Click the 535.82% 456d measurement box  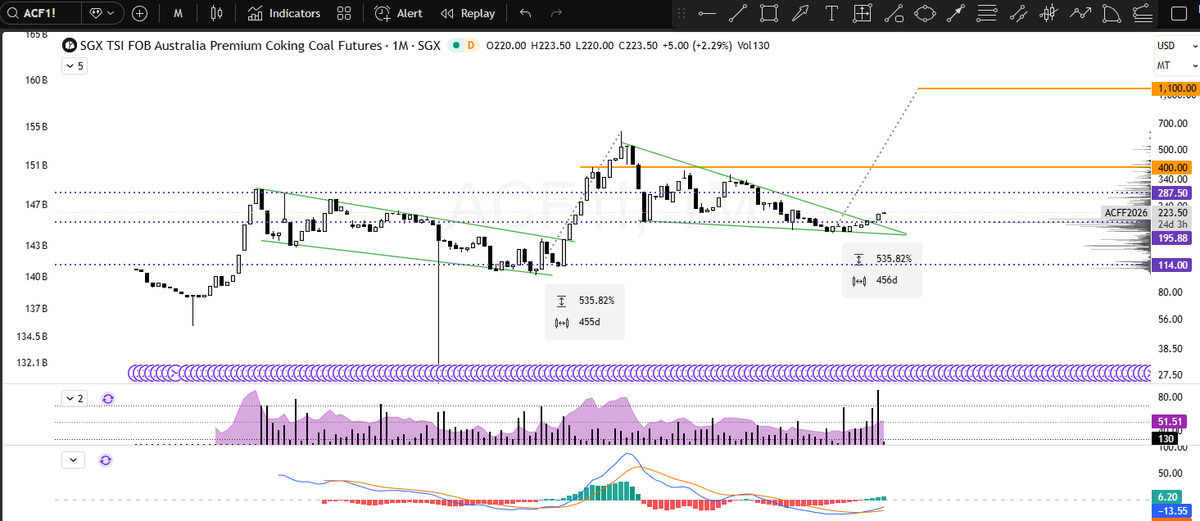[883, 270]
